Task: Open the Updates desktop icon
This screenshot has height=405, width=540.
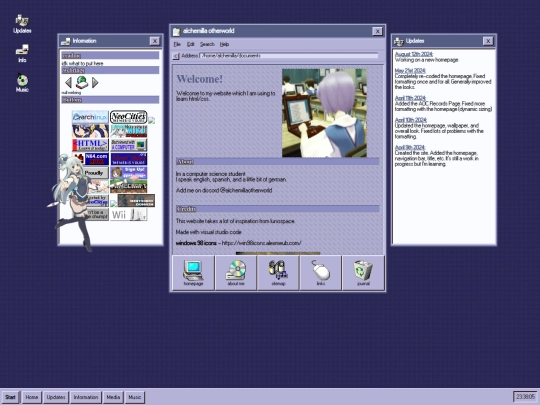Action: (22, 24)
